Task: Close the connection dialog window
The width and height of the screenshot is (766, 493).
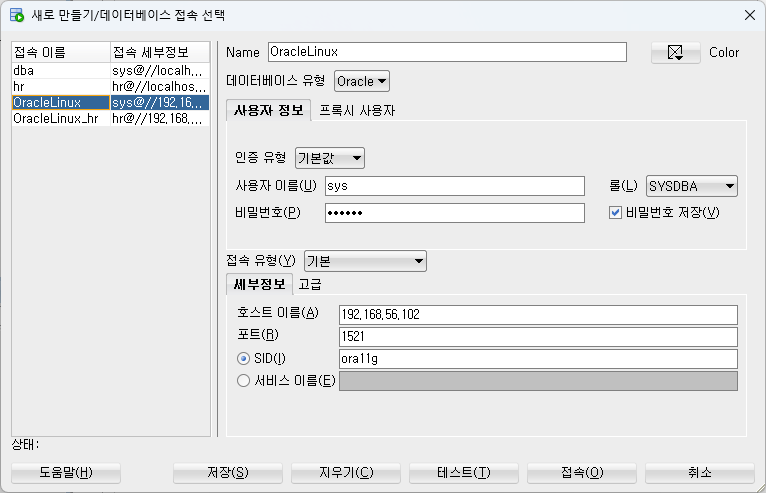Action: click(750, 15)
